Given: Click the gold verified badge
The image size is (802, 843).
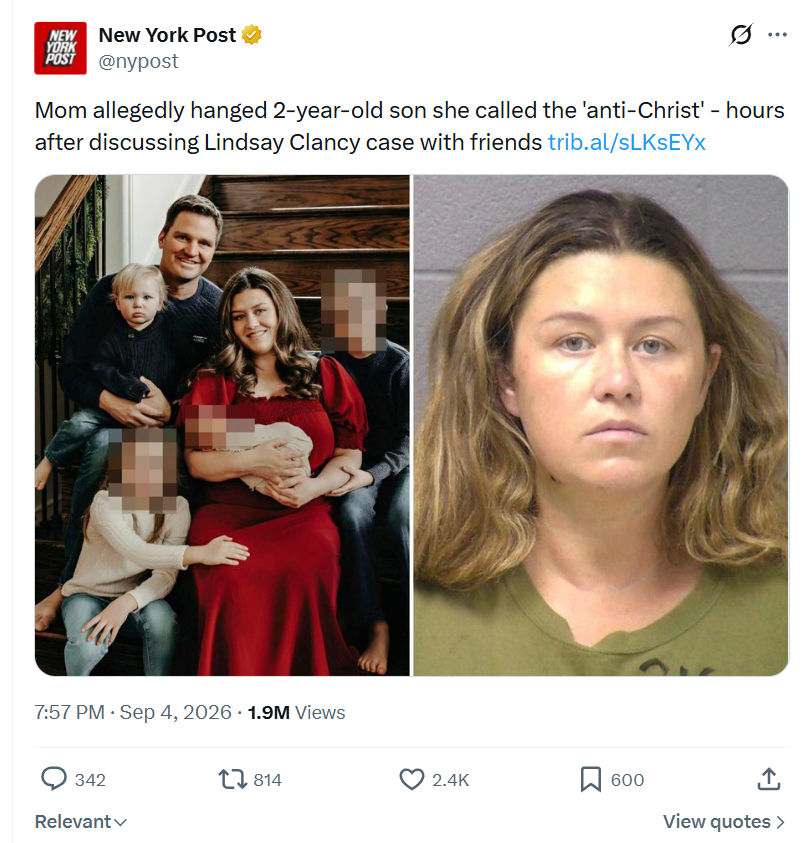Looking at the screenshot, I should point(251,35).
